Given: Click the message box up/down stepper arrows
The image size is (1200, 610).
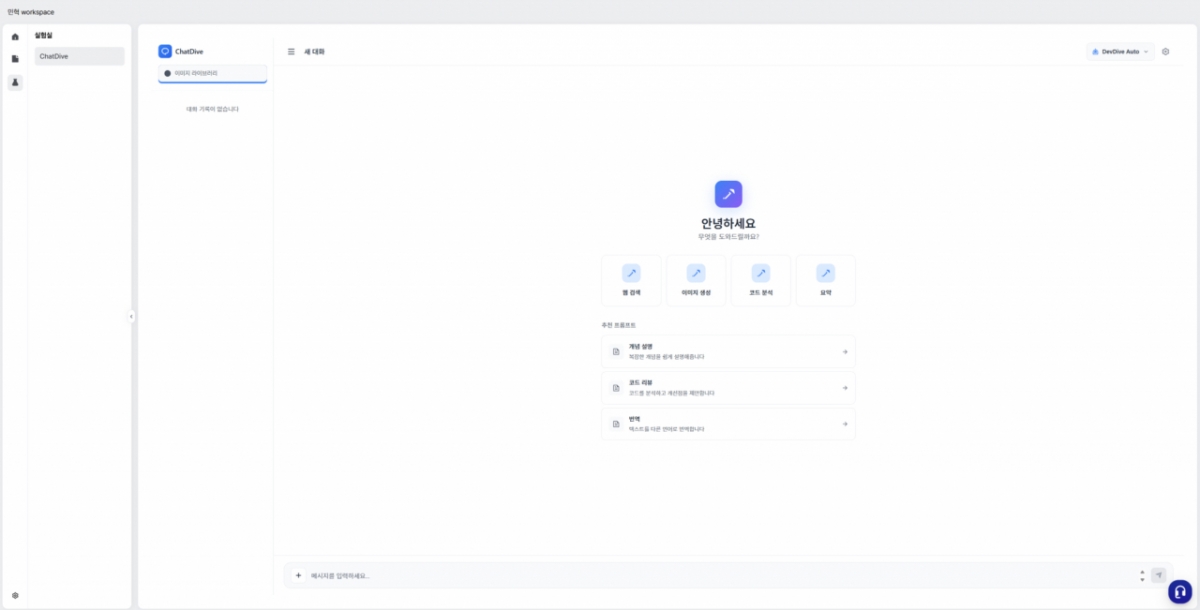Looking at the screenshot, I should pos(1142,576).
